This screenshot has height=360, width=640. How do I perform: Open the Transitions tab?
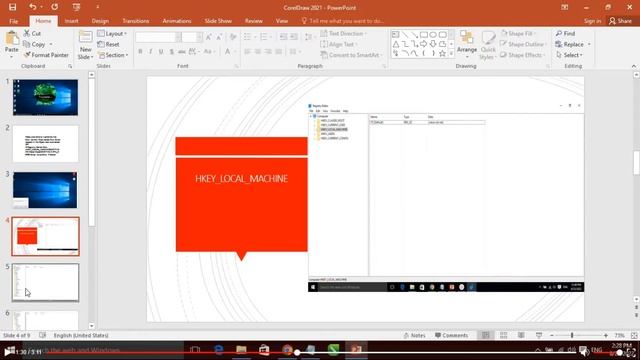click(136, 21)
